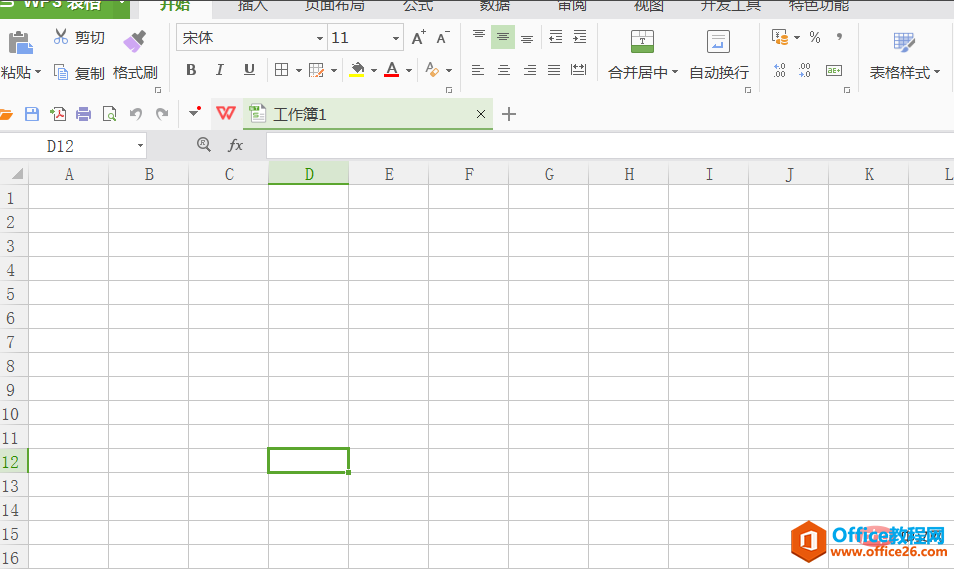This screenshot has width=954, height=569.
Task: Open print preview icon
Action: tap(110, 114)
